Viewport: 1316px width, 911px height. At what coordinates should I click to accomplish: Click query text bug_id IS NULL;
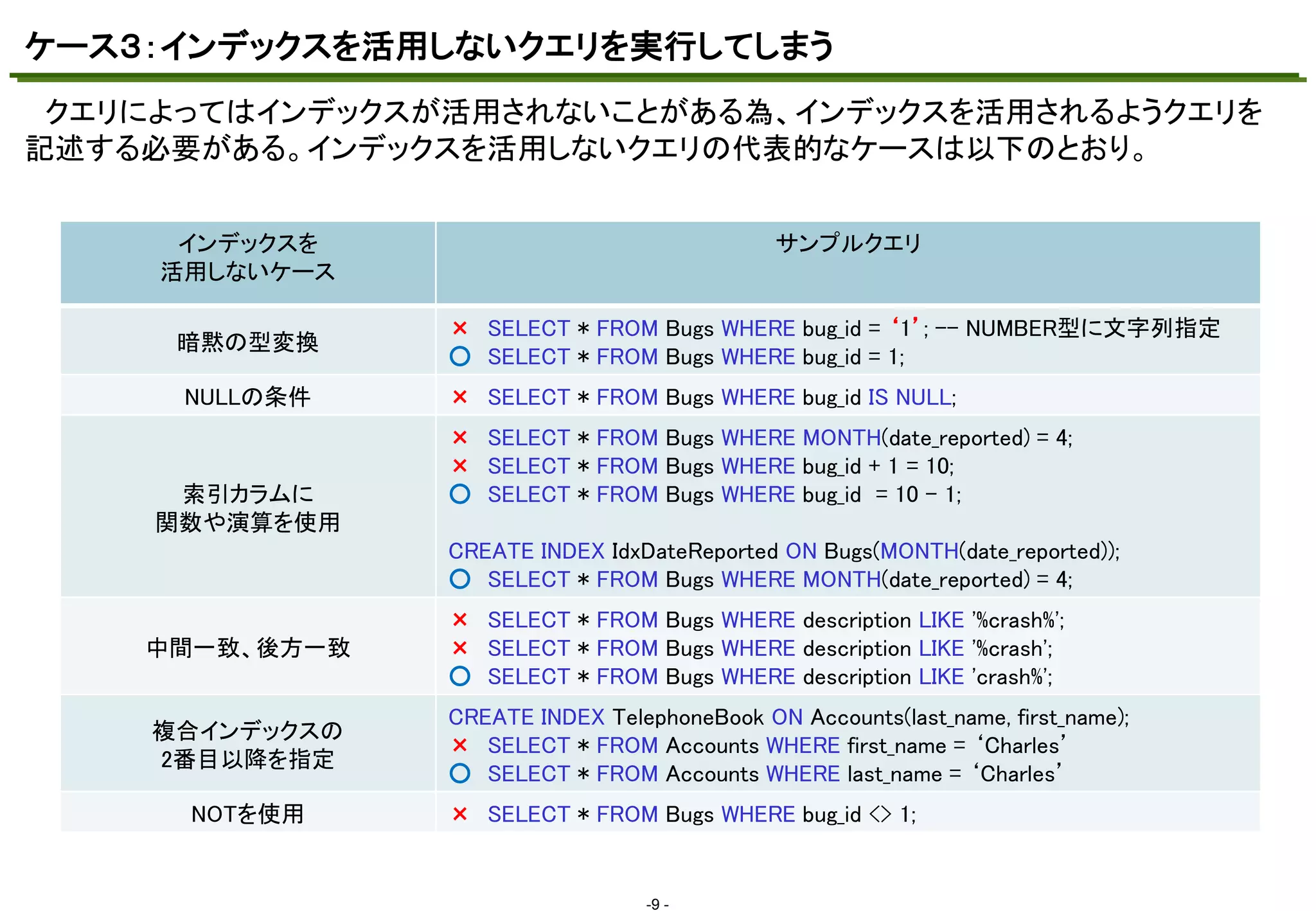pos(880,397)
